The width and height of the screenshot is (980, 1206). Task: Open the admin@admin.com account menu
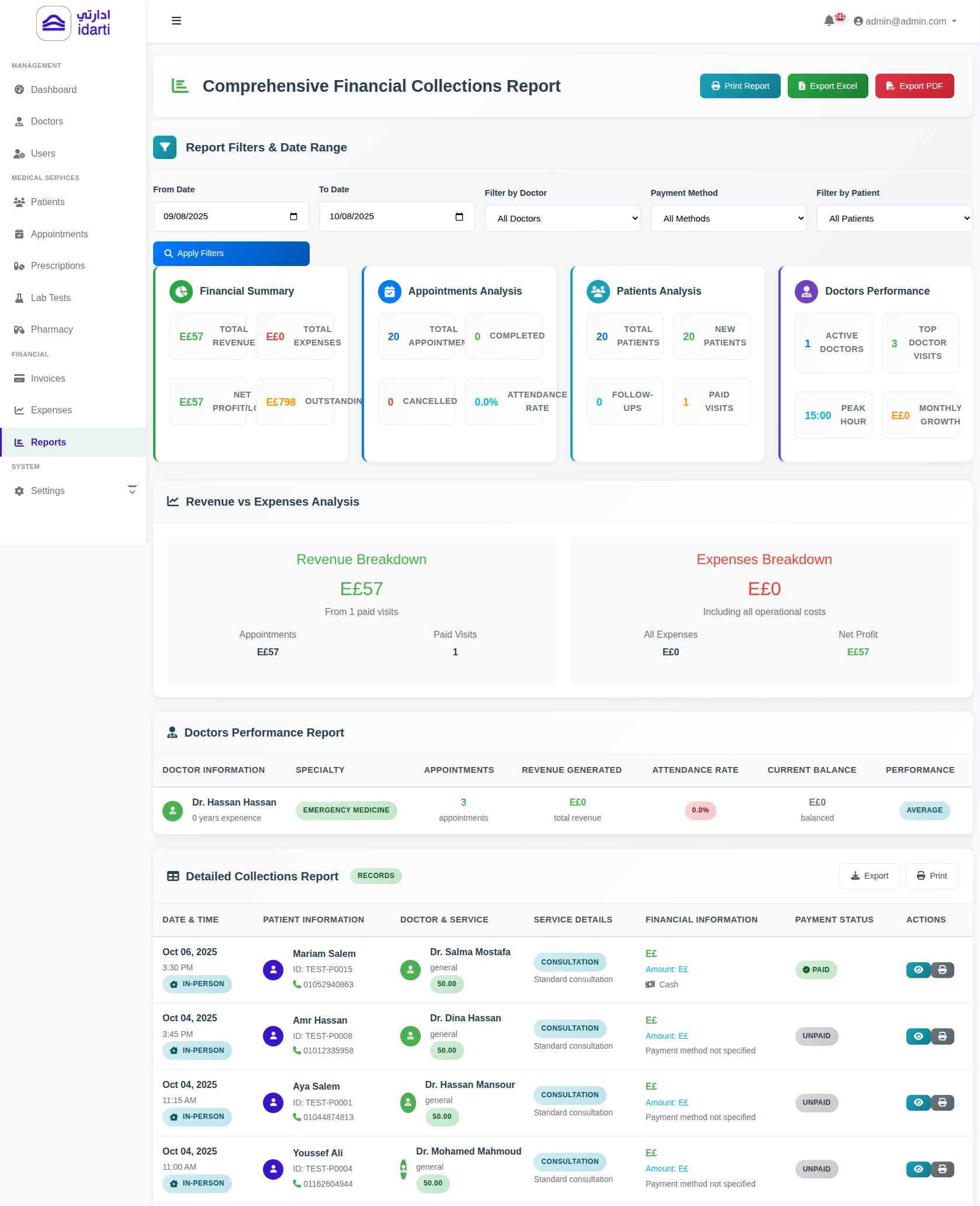tap(905, 22)
